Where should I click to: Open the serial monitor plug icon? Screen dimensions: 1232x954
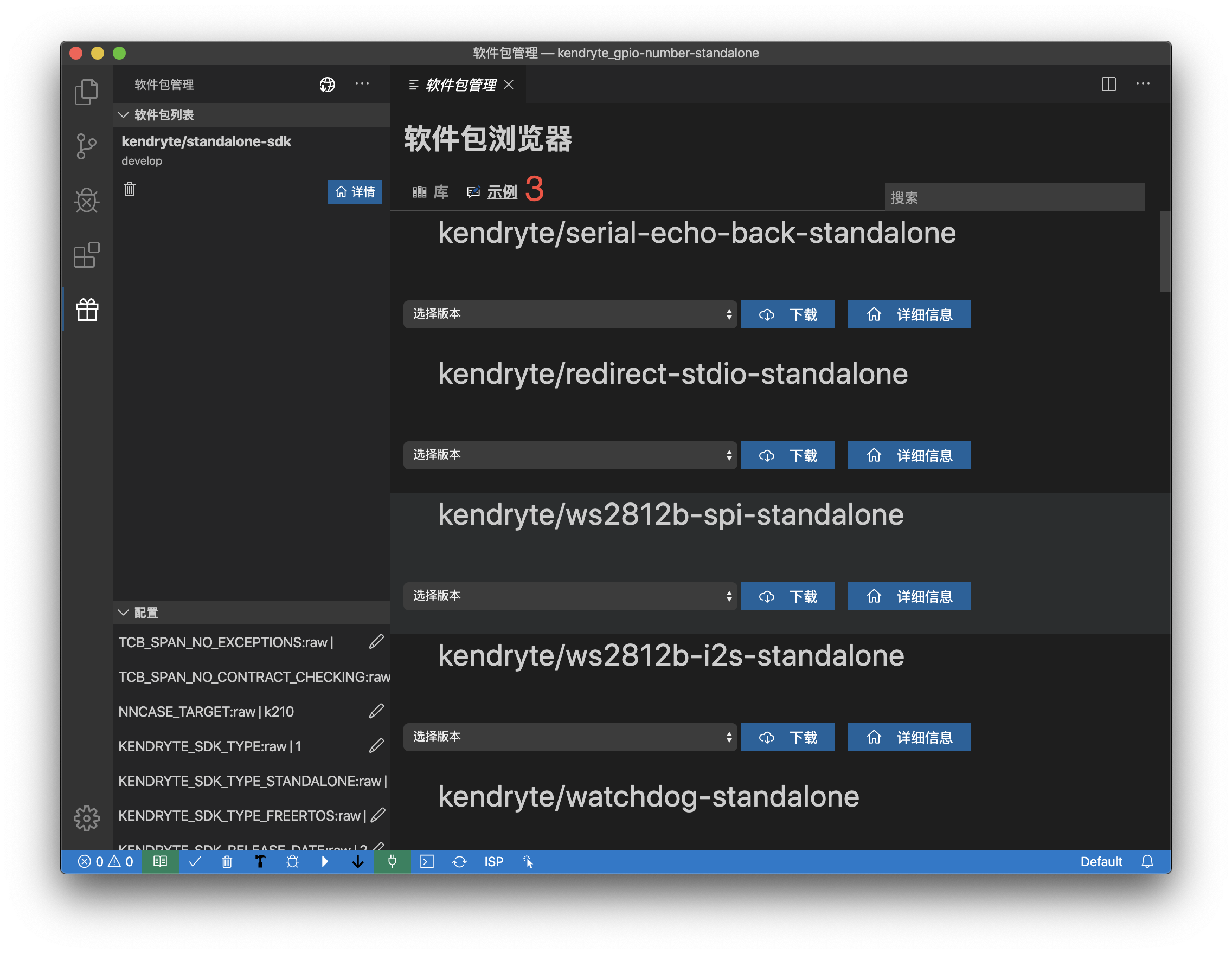pyautogui.click(x=393, y=861)
